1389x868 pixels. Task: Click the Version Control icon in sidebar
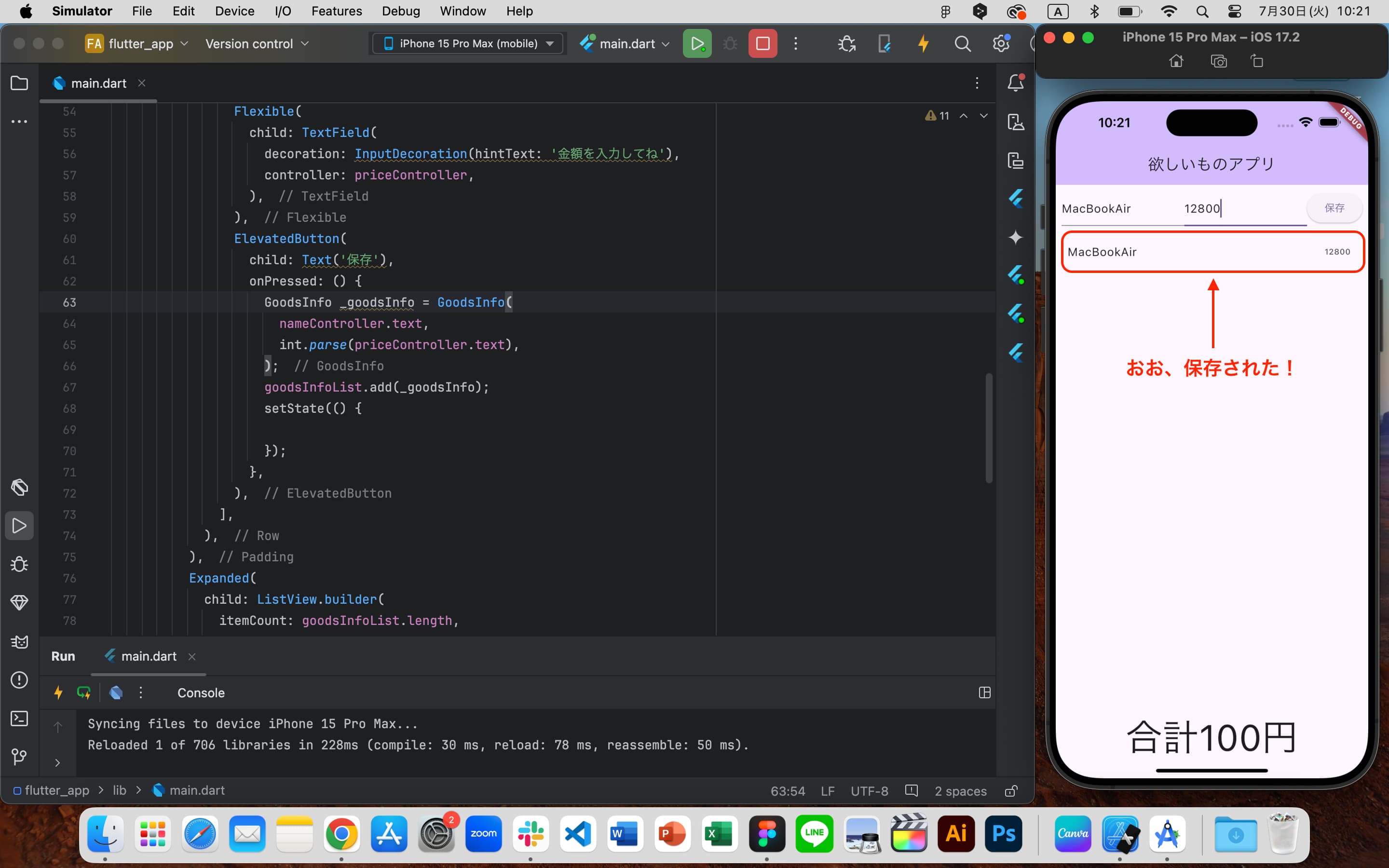[x=19, y=757]
